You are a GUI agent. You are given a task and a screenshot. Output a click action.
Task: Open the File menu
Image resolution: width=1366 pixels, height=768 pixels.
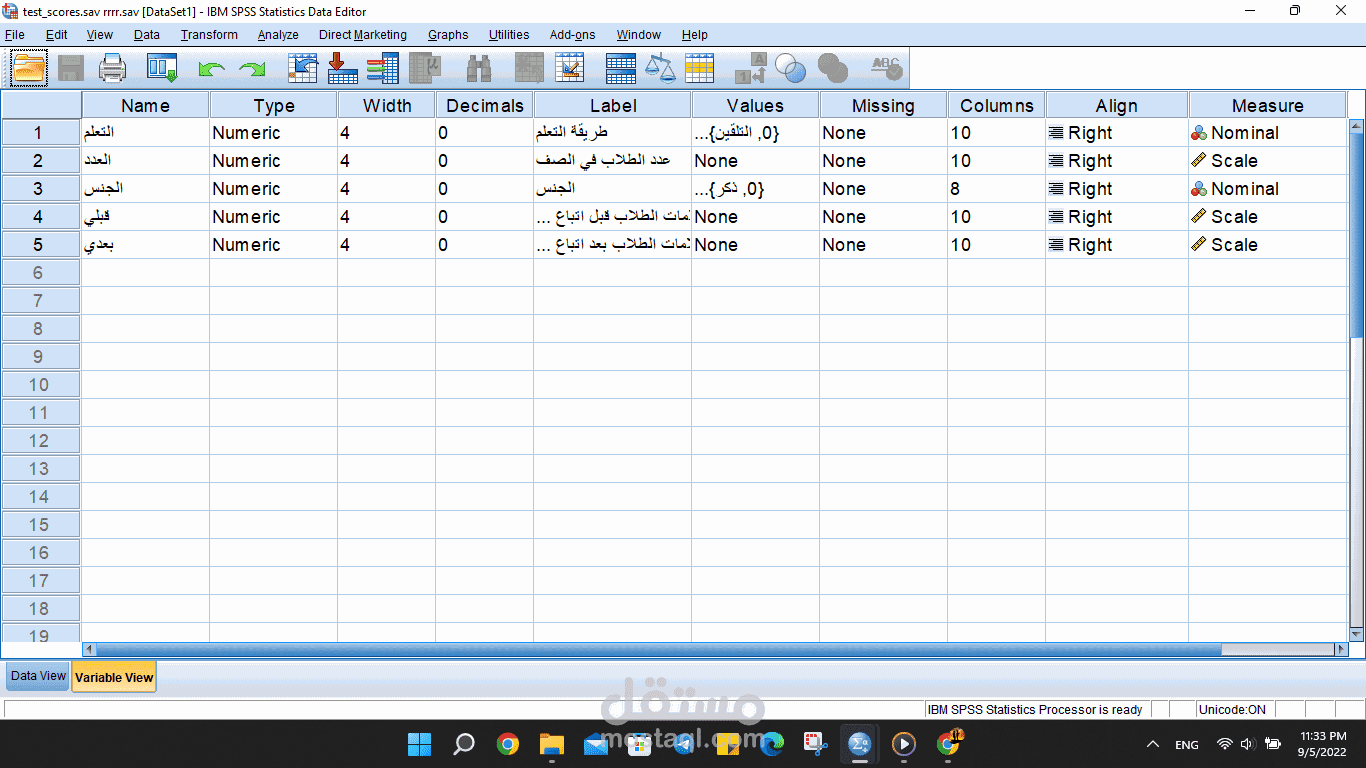(x=15, y=34)
